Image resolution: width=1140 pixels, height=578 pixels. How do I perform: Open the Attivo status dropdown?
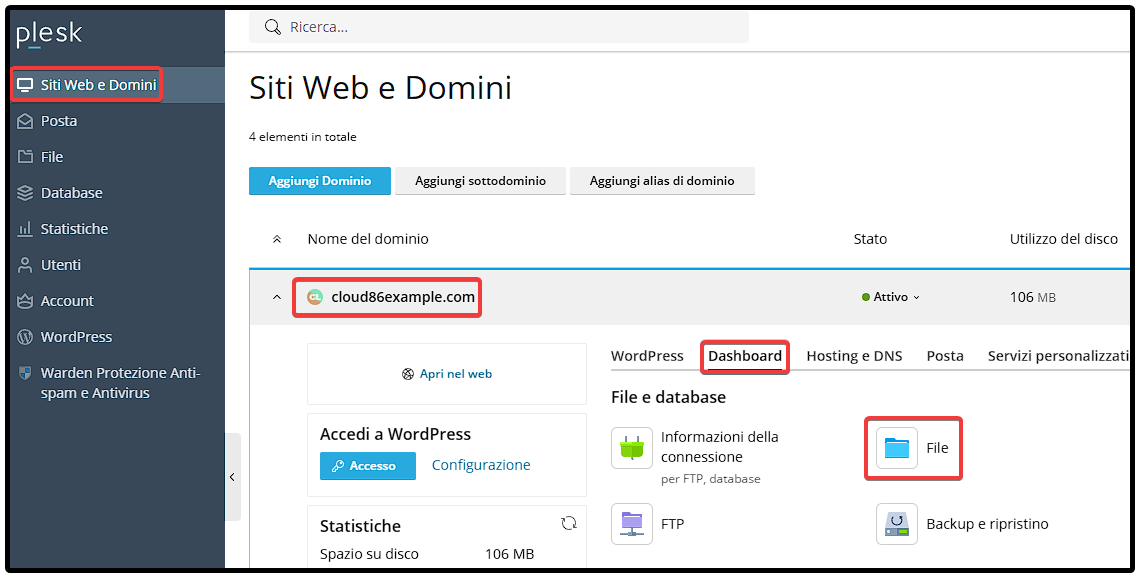click(891, 297)
